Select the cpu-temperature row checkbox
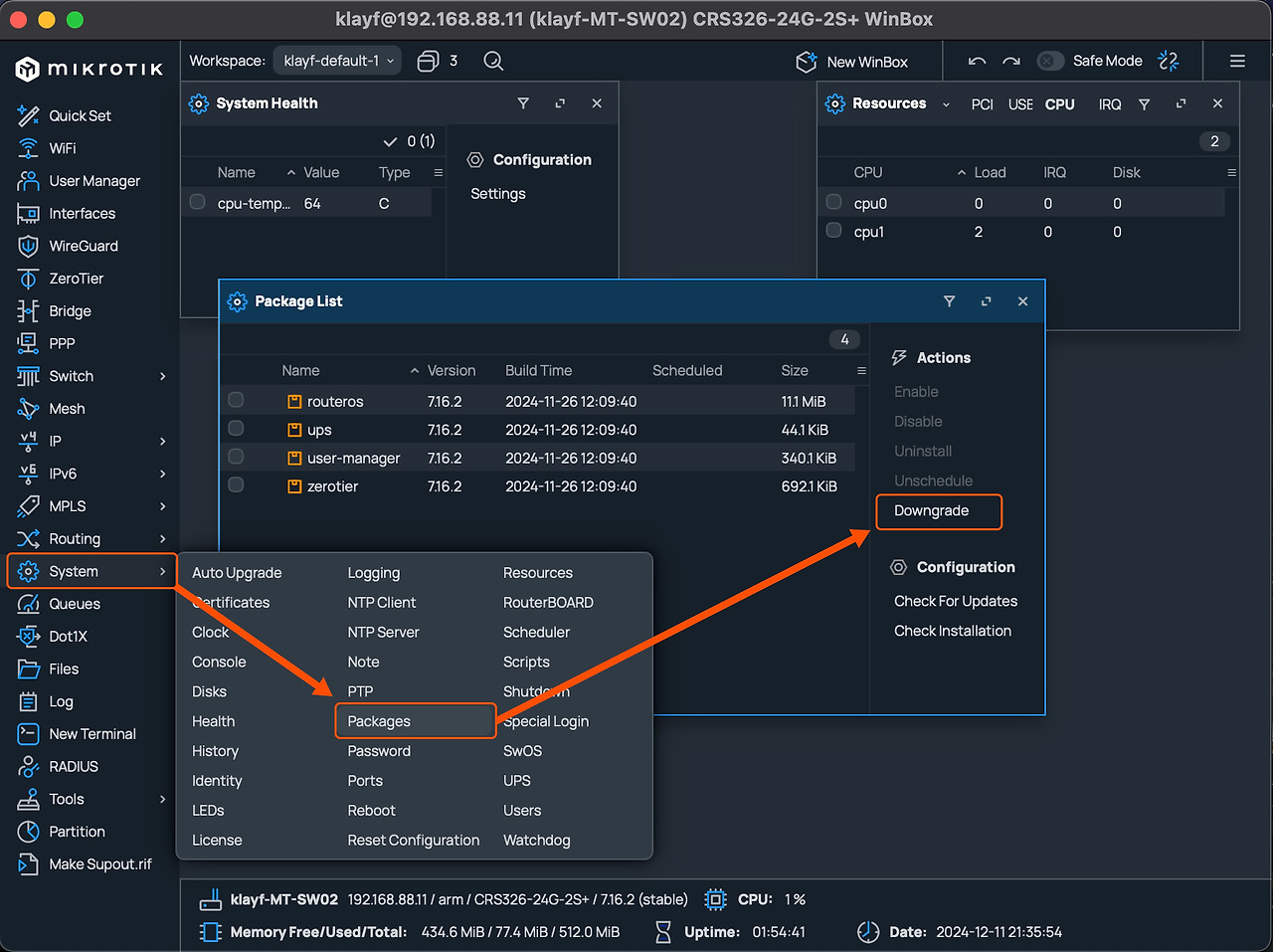Viewport: 1273px width, 952px height. (x=198, y=202)
